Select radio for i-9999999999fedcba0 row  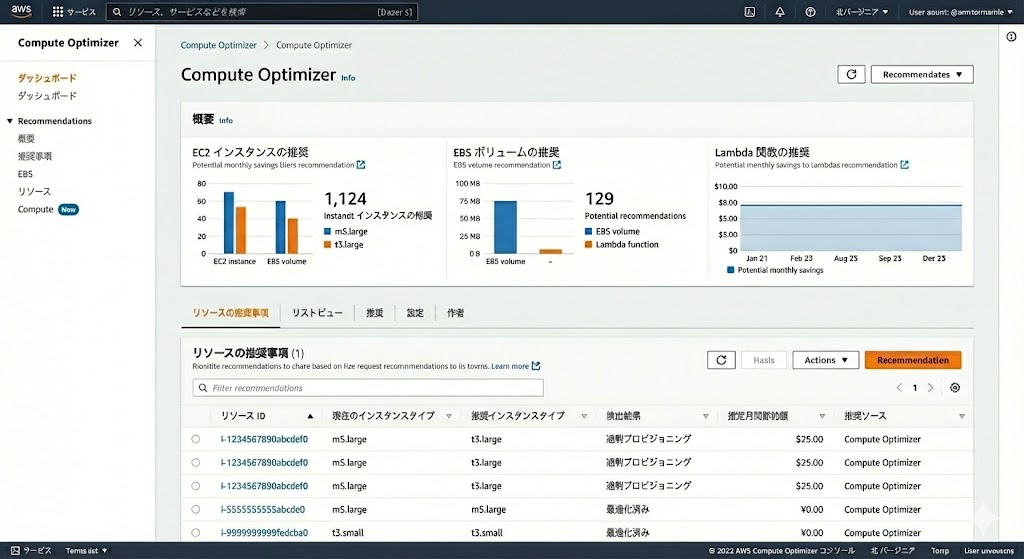point(195,533)
